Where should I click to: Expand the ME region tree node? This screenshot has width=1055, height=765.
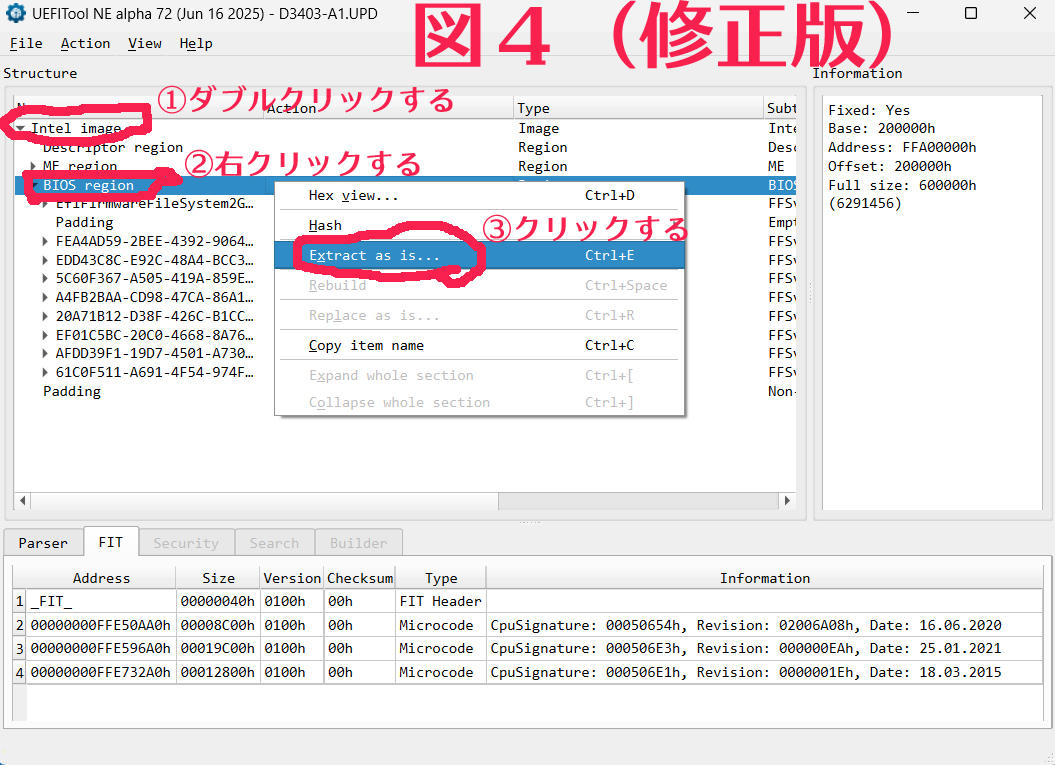[x=34, y=166]
